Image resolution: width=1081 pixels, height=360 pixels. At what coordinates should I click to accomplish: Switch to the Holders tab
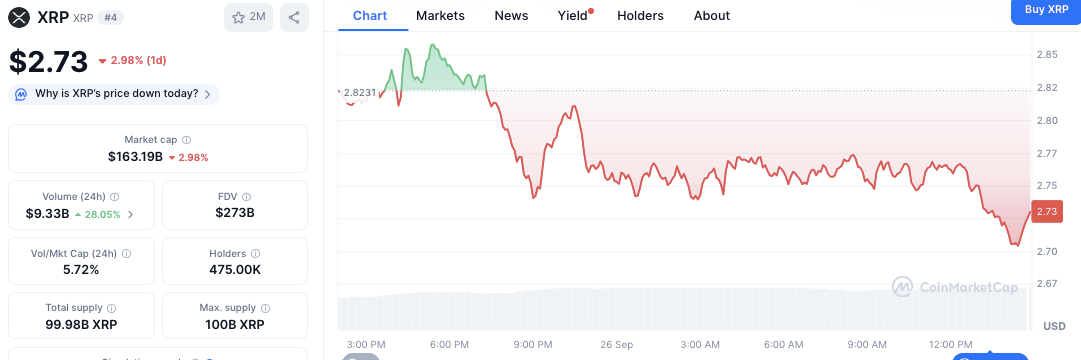pos(640,16)
